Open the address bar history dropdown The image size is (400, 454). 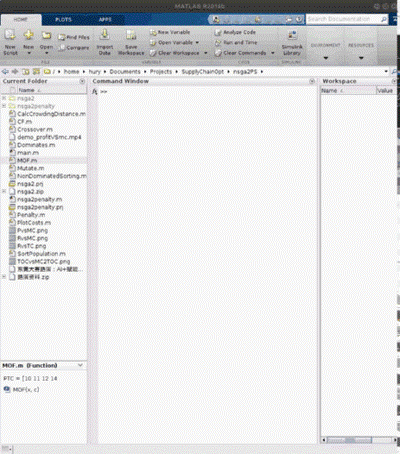point(386,72)
